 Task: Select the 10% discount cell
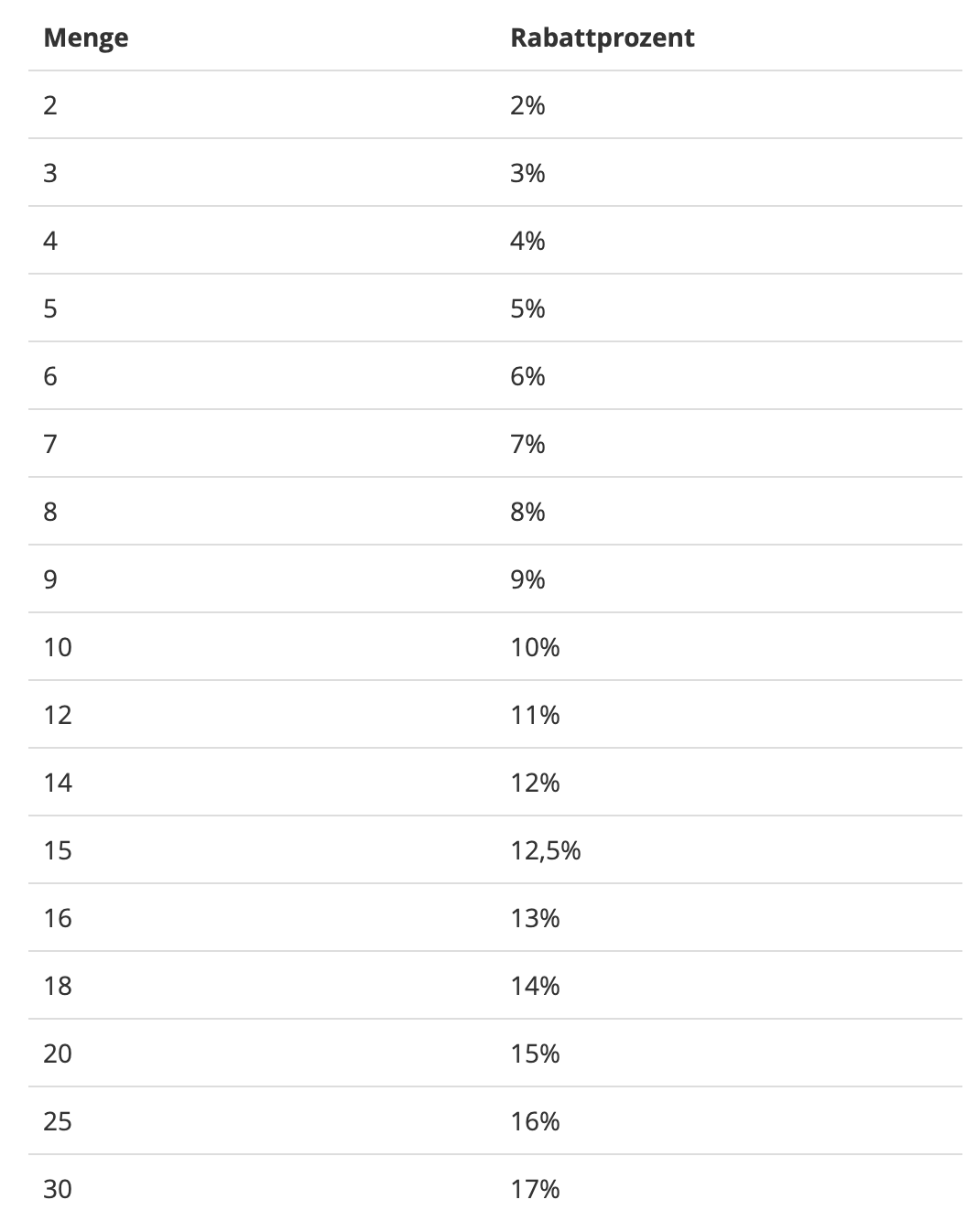tap(535, 647)
